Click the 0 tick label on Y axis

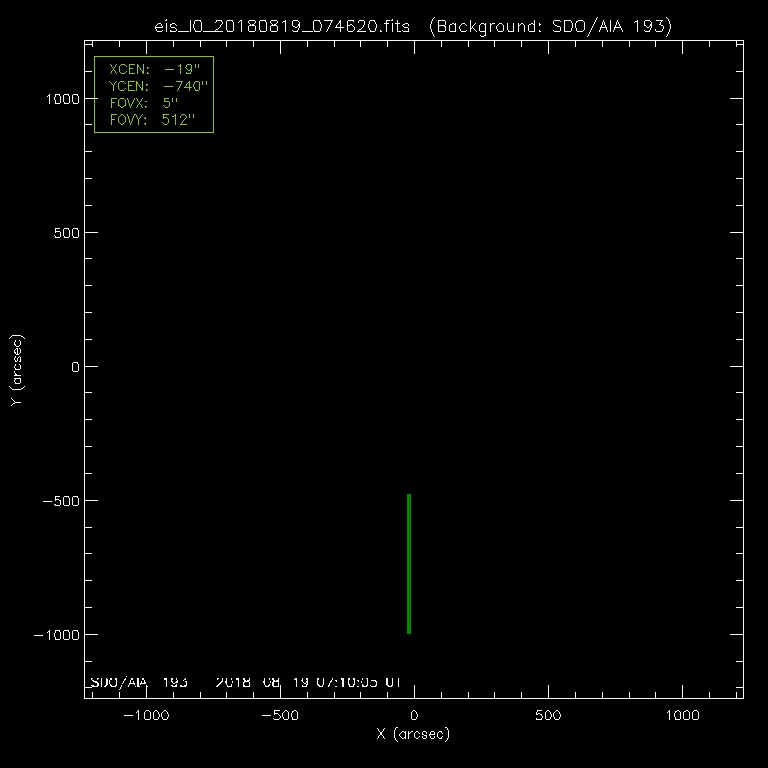coord(72,366)
